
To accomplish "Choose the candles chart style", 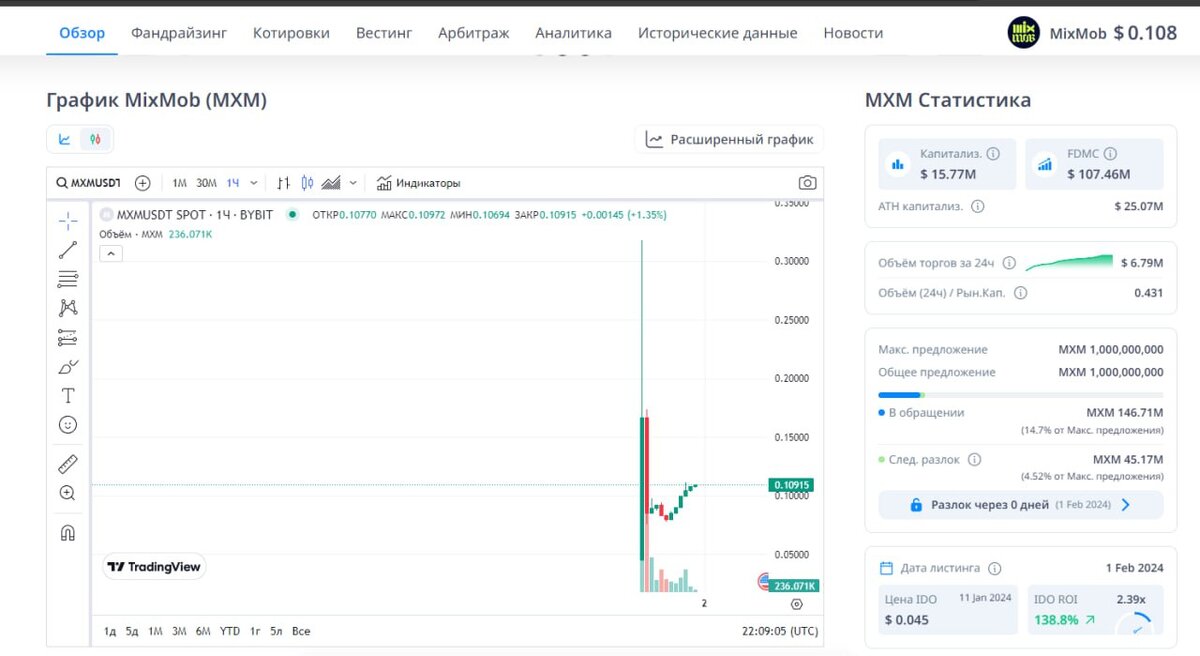I will [307, 183].
